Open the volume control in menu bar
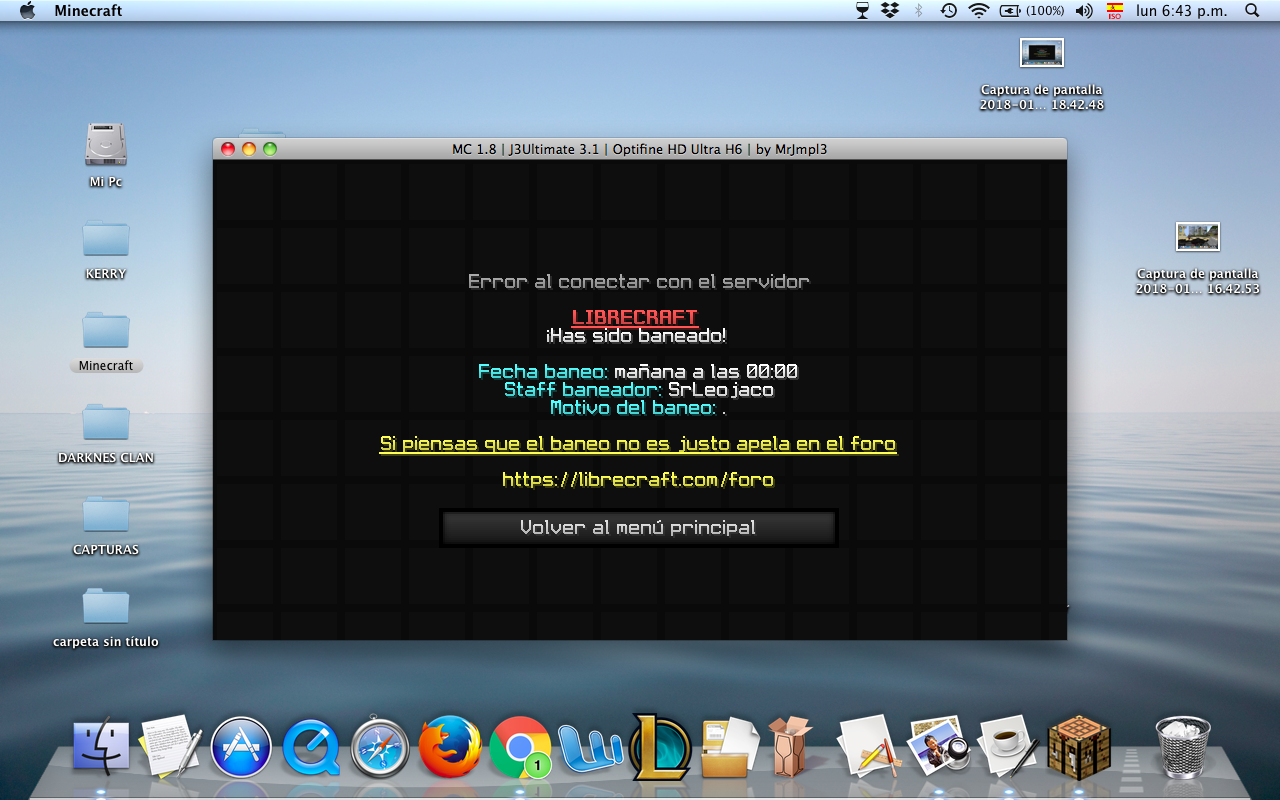 tap(1084, 10)
